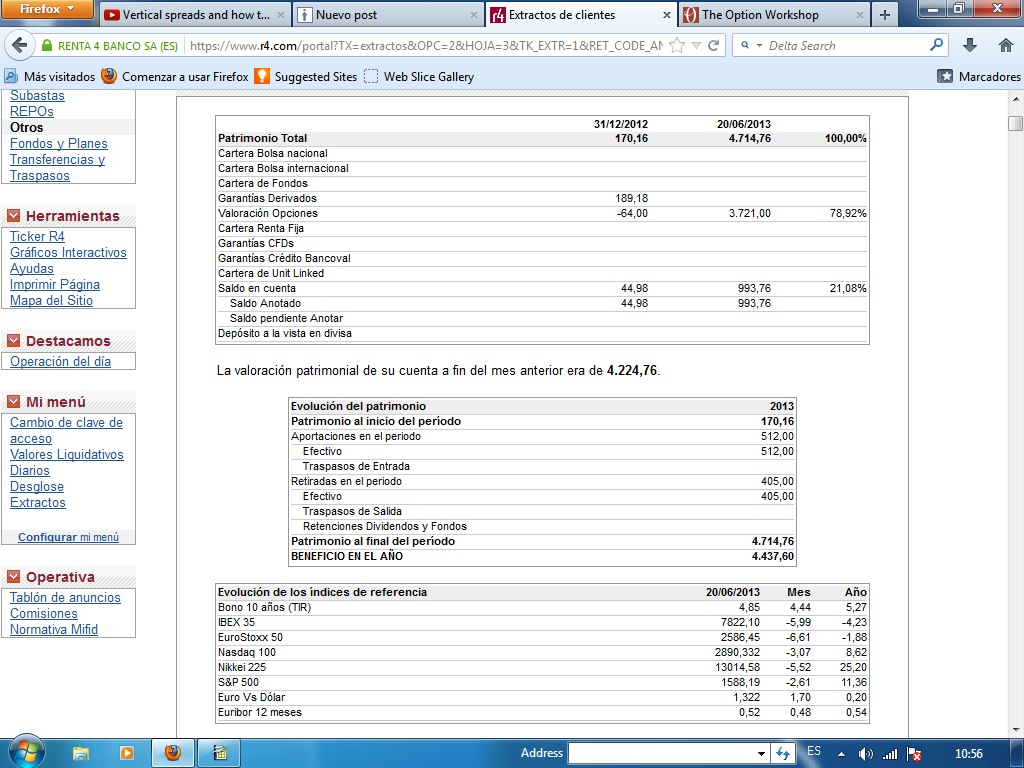Open the Normativa Mifid link
The image size is (1024, 768).
pyautogui.click(x=54, y=630)
